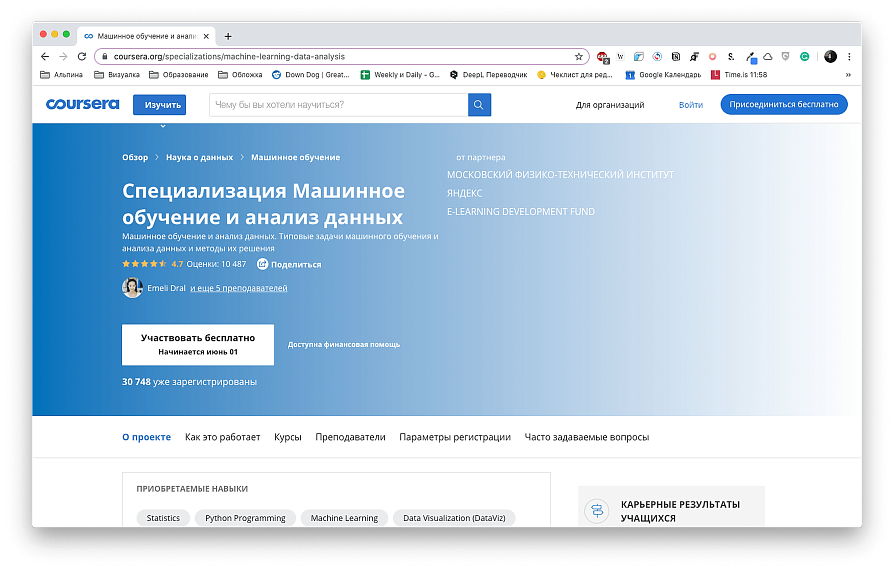Click Data Visualization (DataViz) skill tag
This screenshot has width=894, height=570.
pyautogui.click(x=454, y=518)
